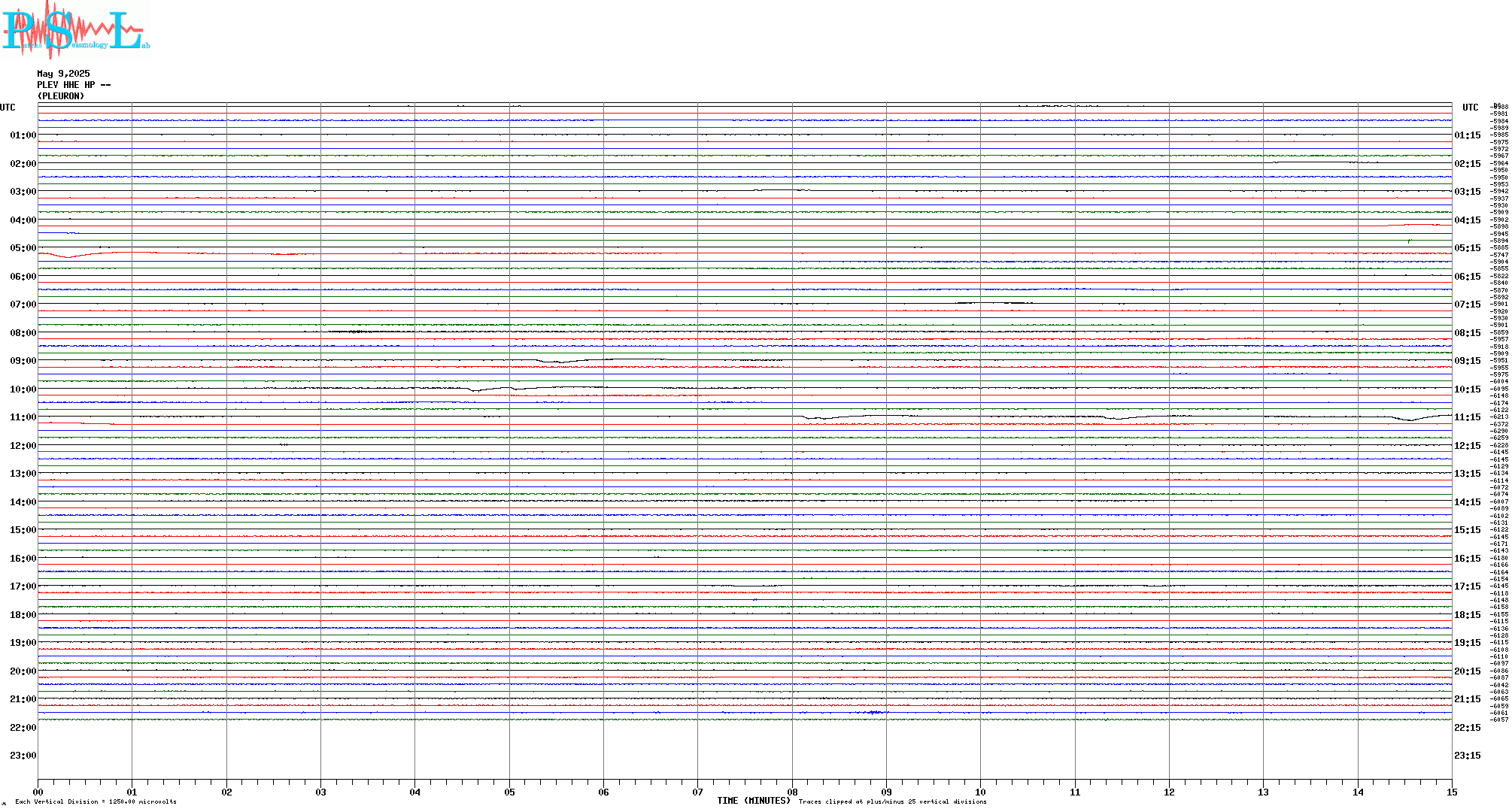
Task: Click minute tick label 11
Action: click(1075, 792)
